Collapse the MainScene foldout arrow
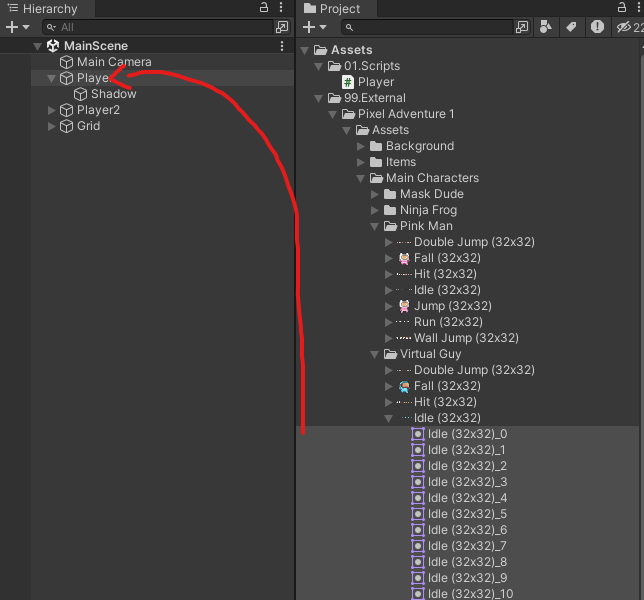Image resolution: width=644 pixels, height=600 pixels. [x=37, y=46]
